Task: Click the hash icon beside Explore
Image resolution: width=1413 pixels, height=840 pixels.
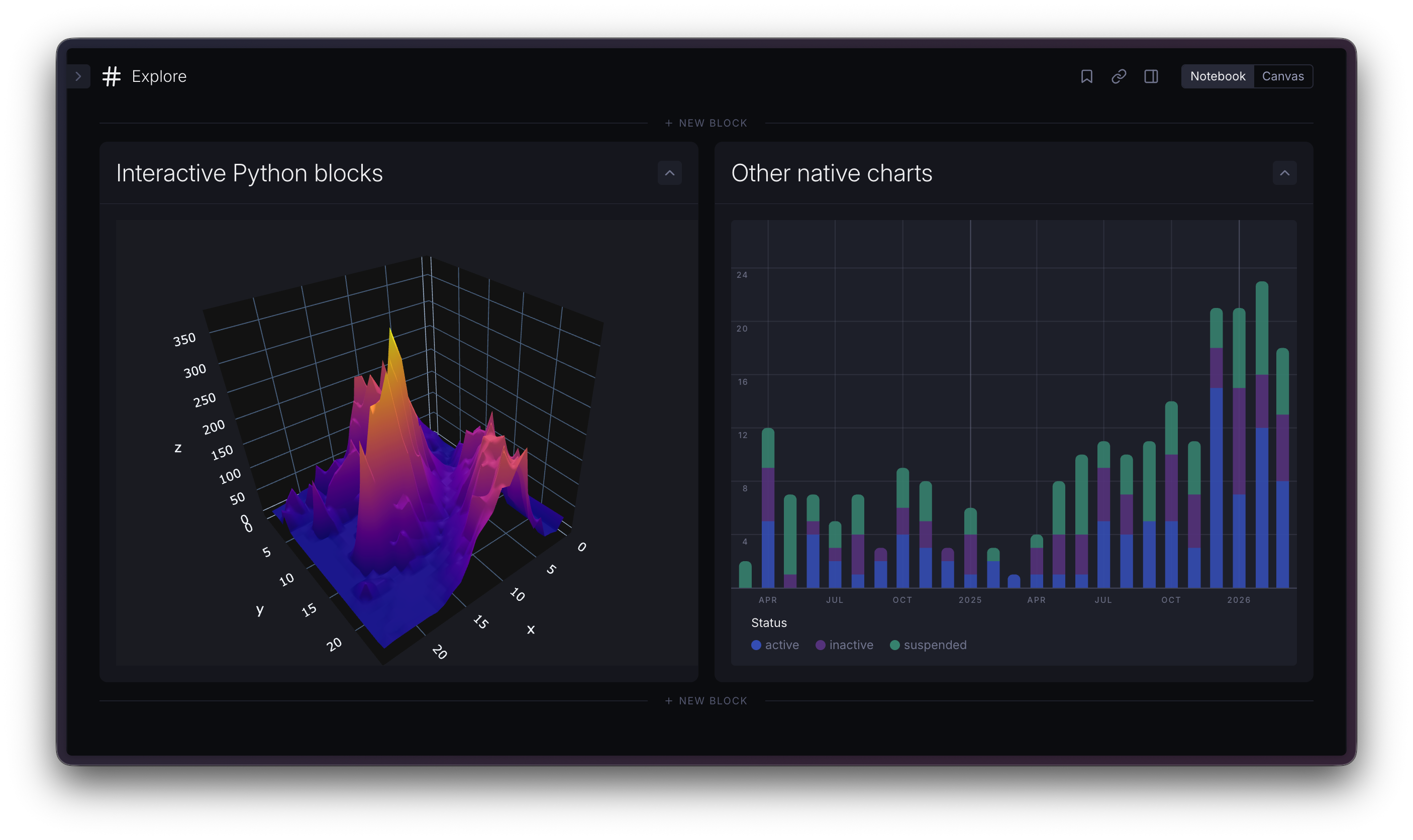Action: (112, 76)
